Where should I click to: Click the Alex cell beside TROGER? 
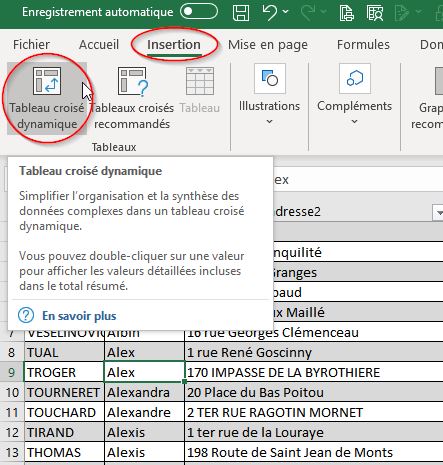(x=144, y=372)
